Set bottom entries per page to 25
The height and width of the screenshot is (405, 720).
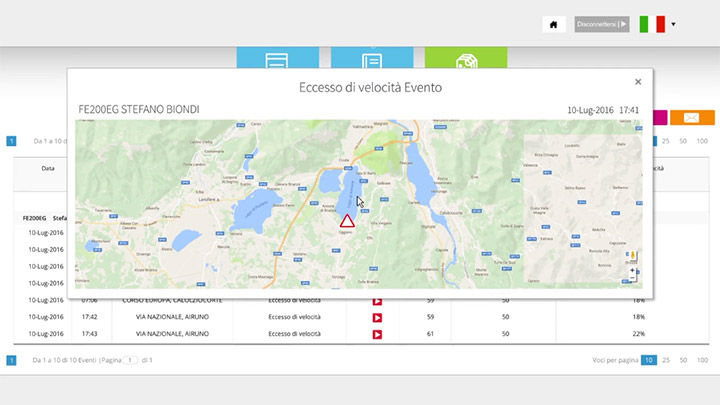[666, 359]
